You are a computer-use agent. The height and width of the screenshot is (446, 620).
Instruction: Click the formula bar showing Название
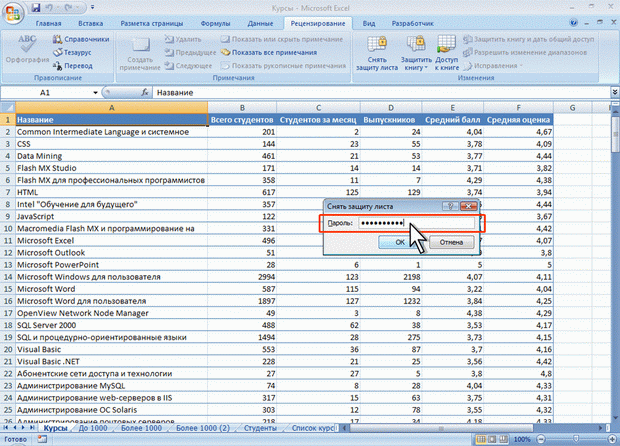(x=382, y=93)
